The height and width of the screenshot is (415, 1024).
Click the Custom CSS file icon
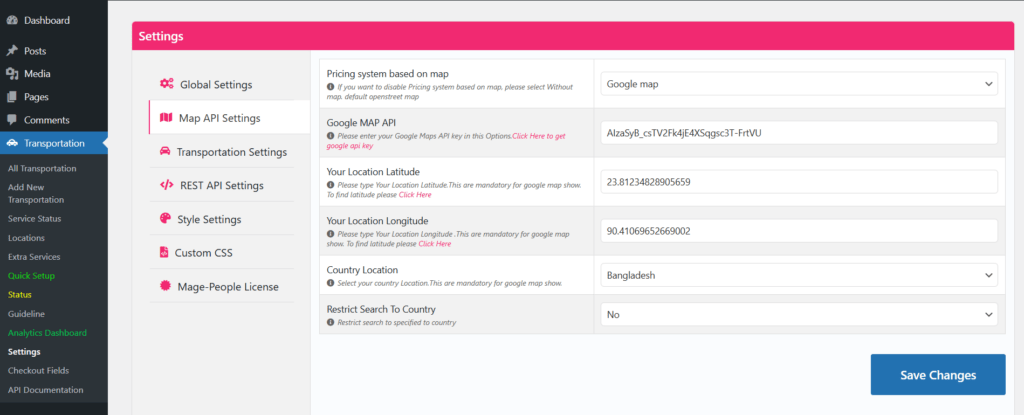pyautogui.click(x=163, y=252)
